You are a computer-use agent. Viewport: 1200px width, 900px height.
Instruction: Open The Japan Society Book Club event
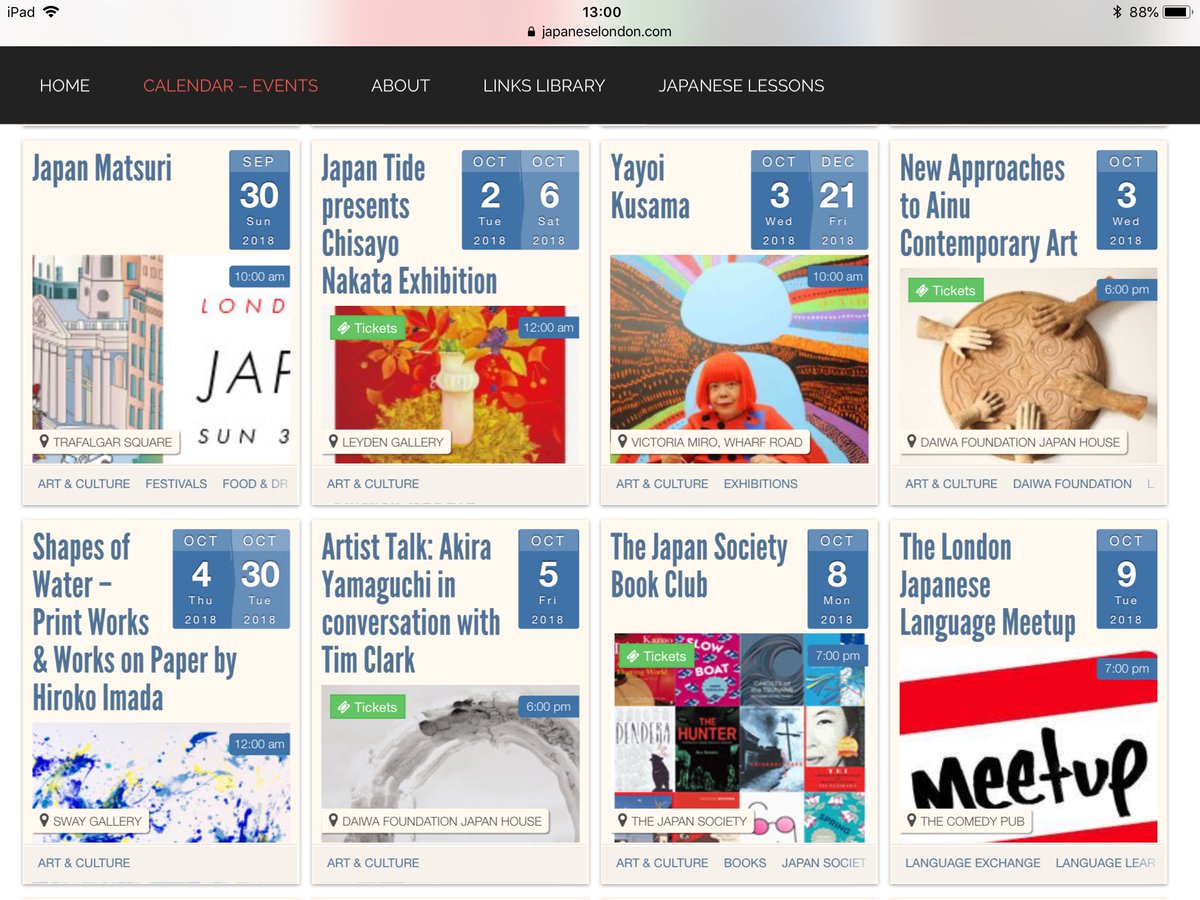(x=699, y=566)
